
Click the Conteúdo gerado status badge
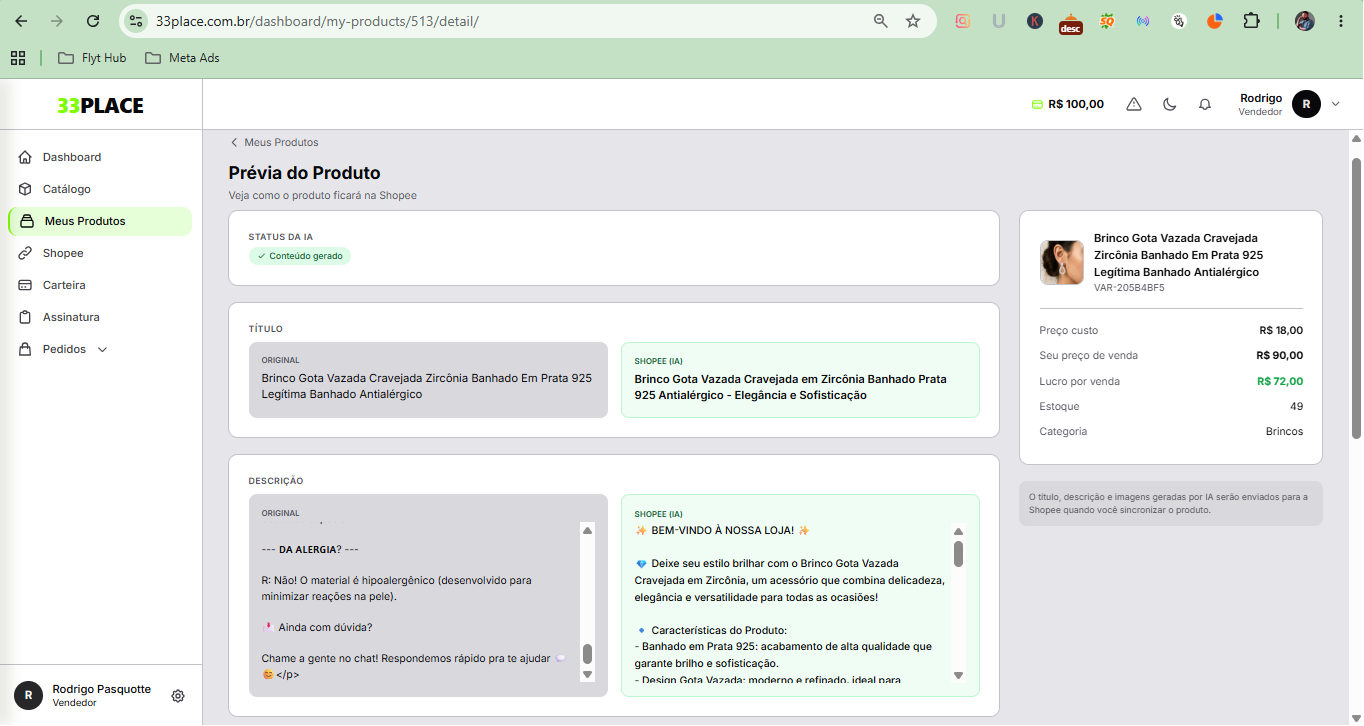(300, 256)
